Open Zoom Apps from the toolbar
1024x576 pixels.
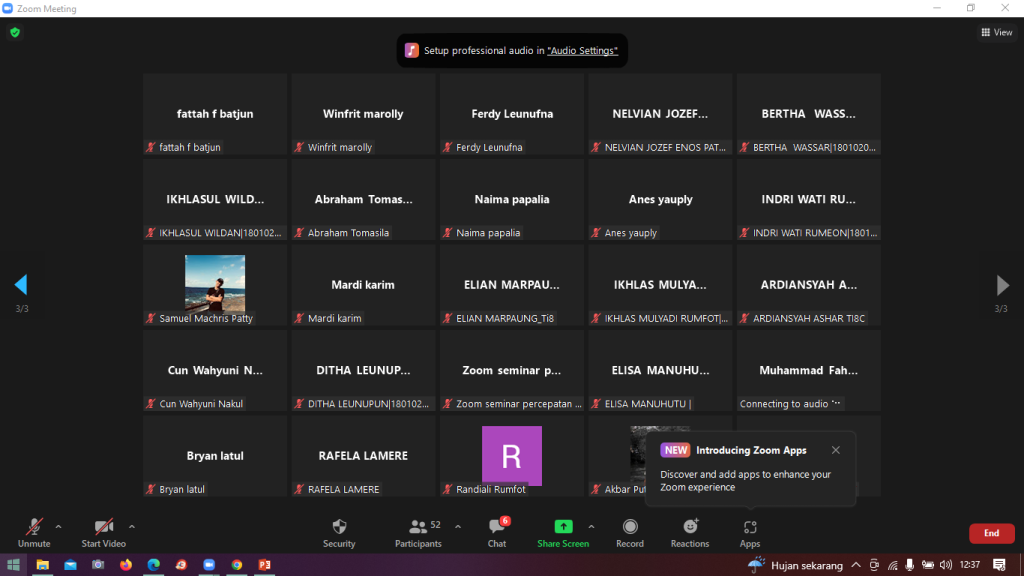click(750, 532)
